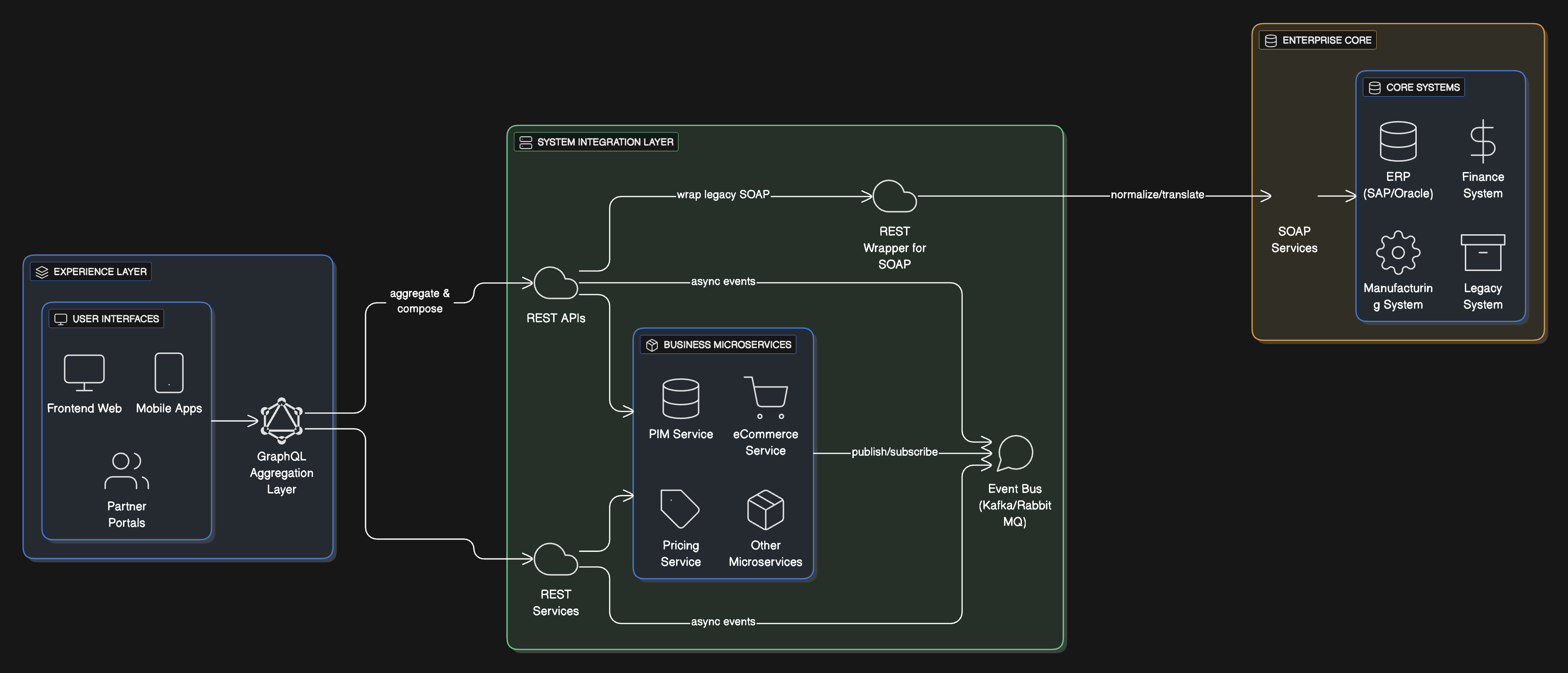
Task: Click the 'aggregate & compose' edge label
Action: coord(419,301)
